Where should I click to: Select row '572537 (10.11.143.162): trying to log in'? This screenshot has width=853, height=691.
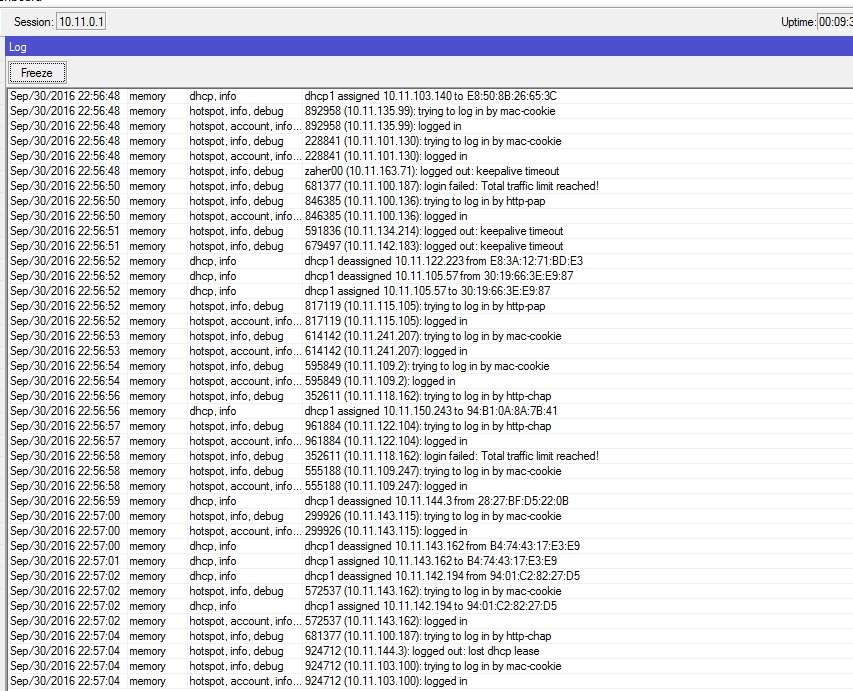(x=430, y=591)
